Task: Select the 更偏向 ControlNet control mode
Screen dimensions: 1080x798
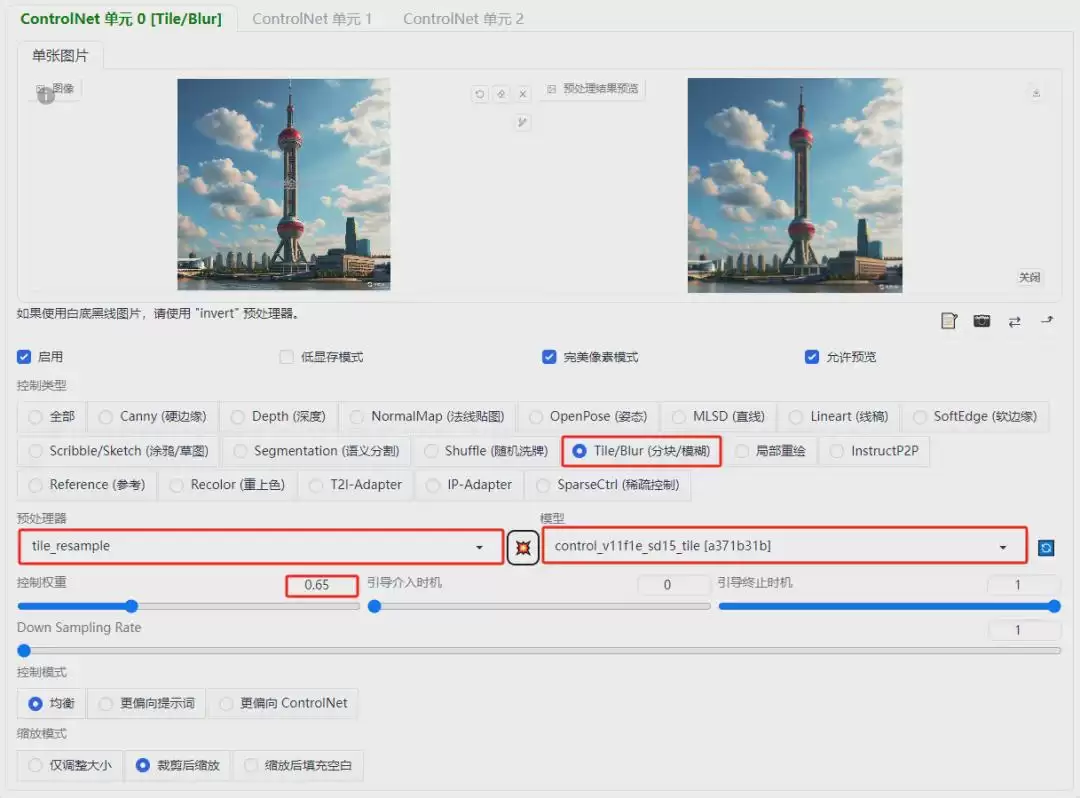Action: point(283,704)
